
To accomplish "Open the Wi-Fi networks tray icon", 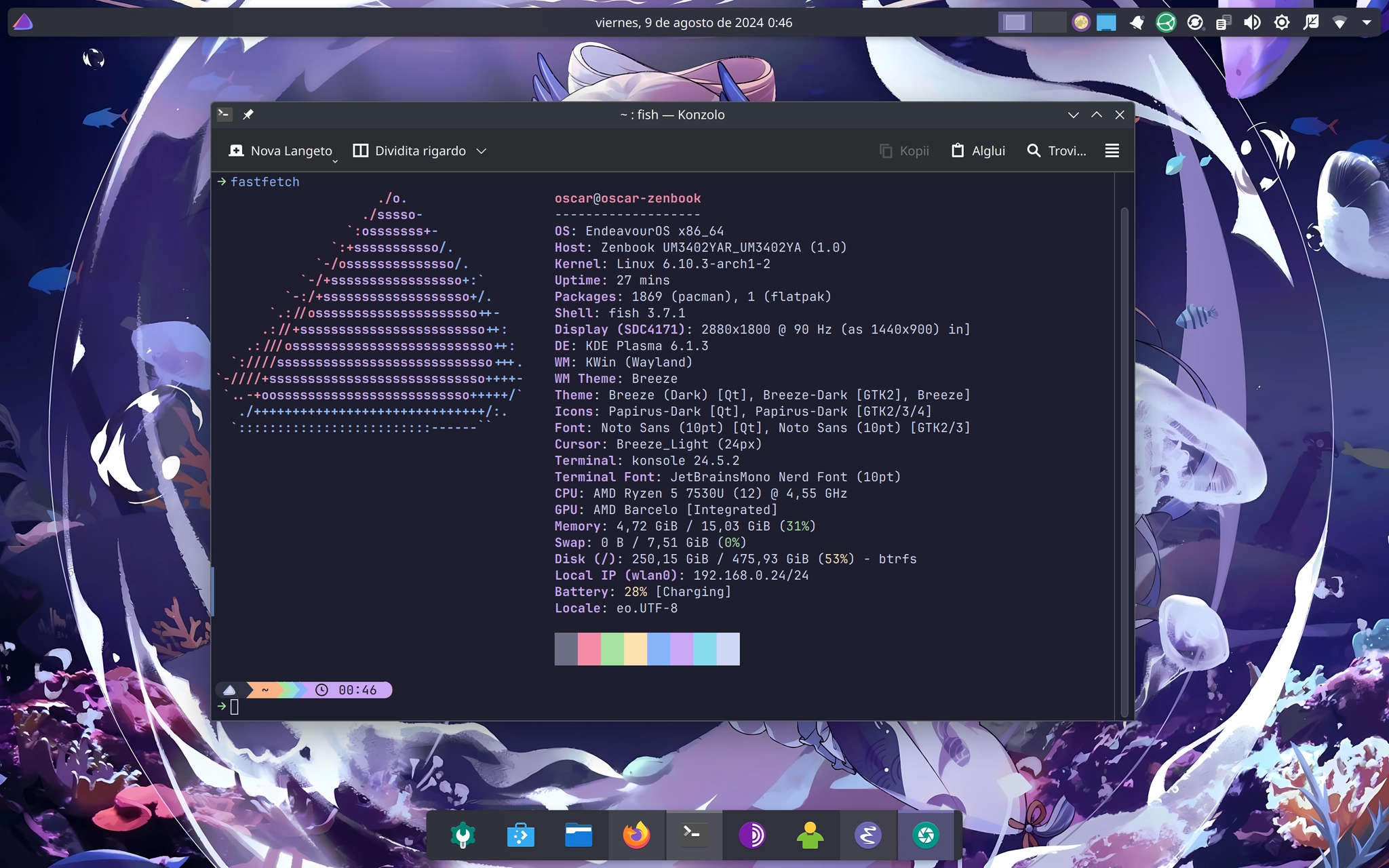I will [x=1339, y=22].
